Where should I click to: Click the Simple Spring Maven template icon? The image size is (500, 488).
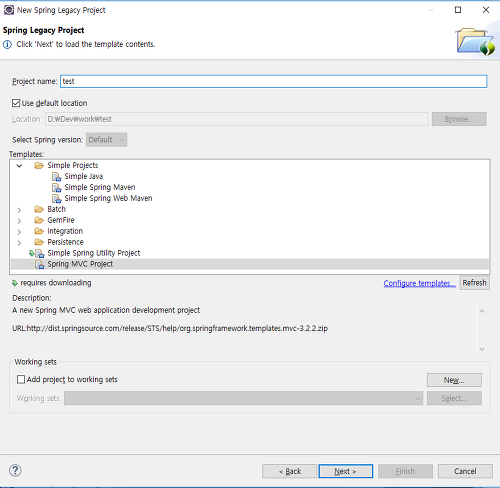coord(57,187)
